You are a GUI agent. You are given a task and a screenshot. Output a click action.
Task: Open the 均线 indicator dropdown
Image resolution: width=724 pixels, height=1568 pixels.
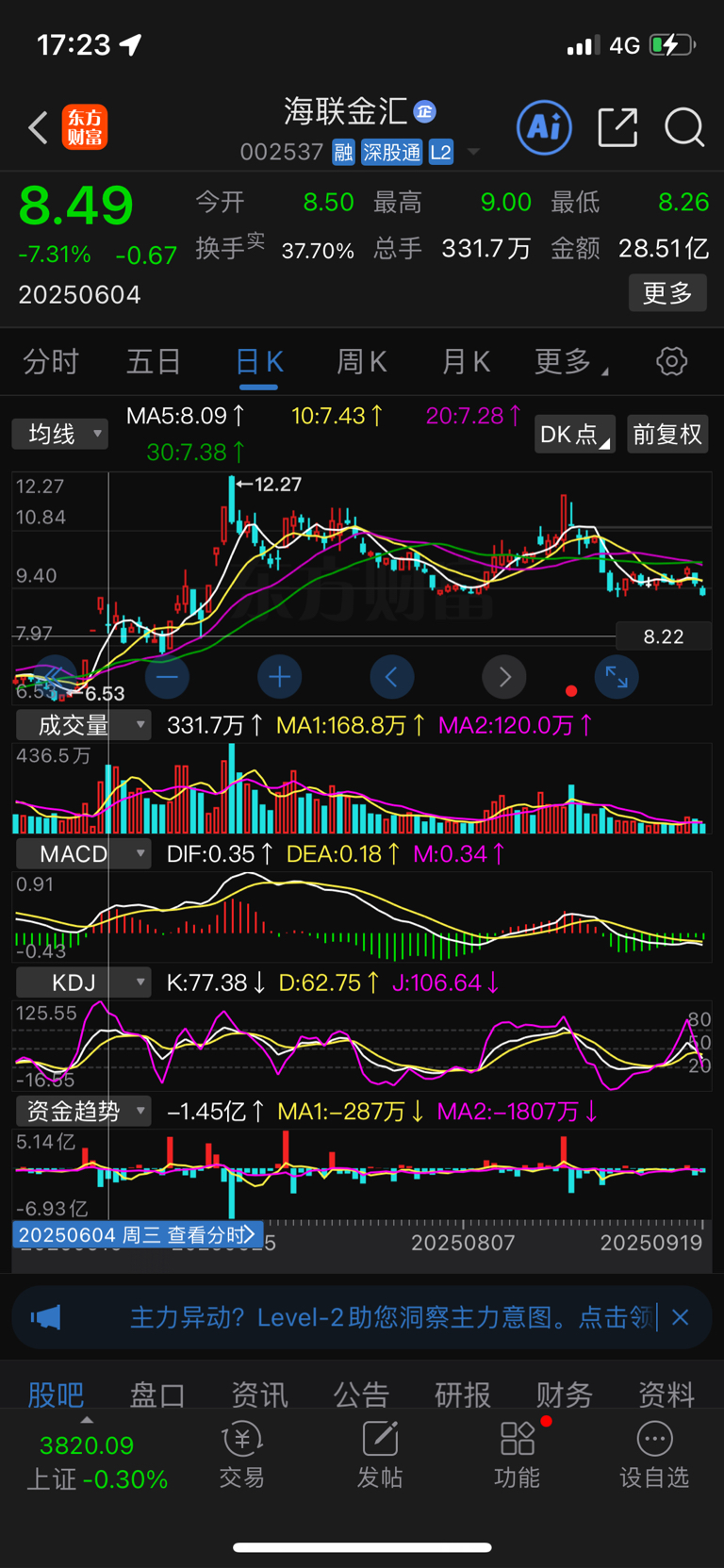click(60, 434)
